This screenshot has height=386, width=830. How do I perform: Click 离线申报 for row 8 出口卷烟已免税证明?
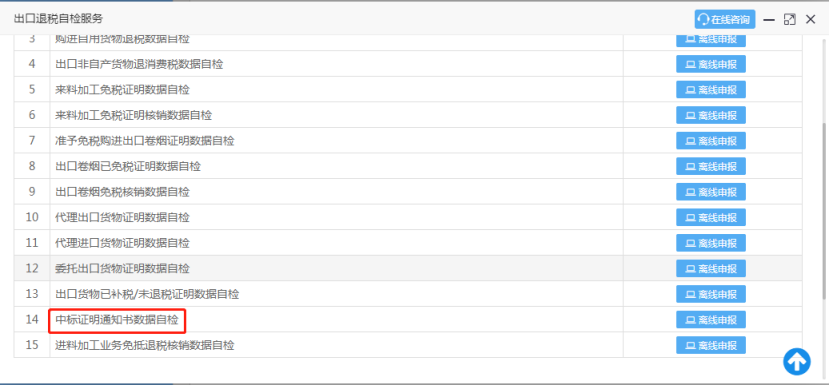click(711, 166)
